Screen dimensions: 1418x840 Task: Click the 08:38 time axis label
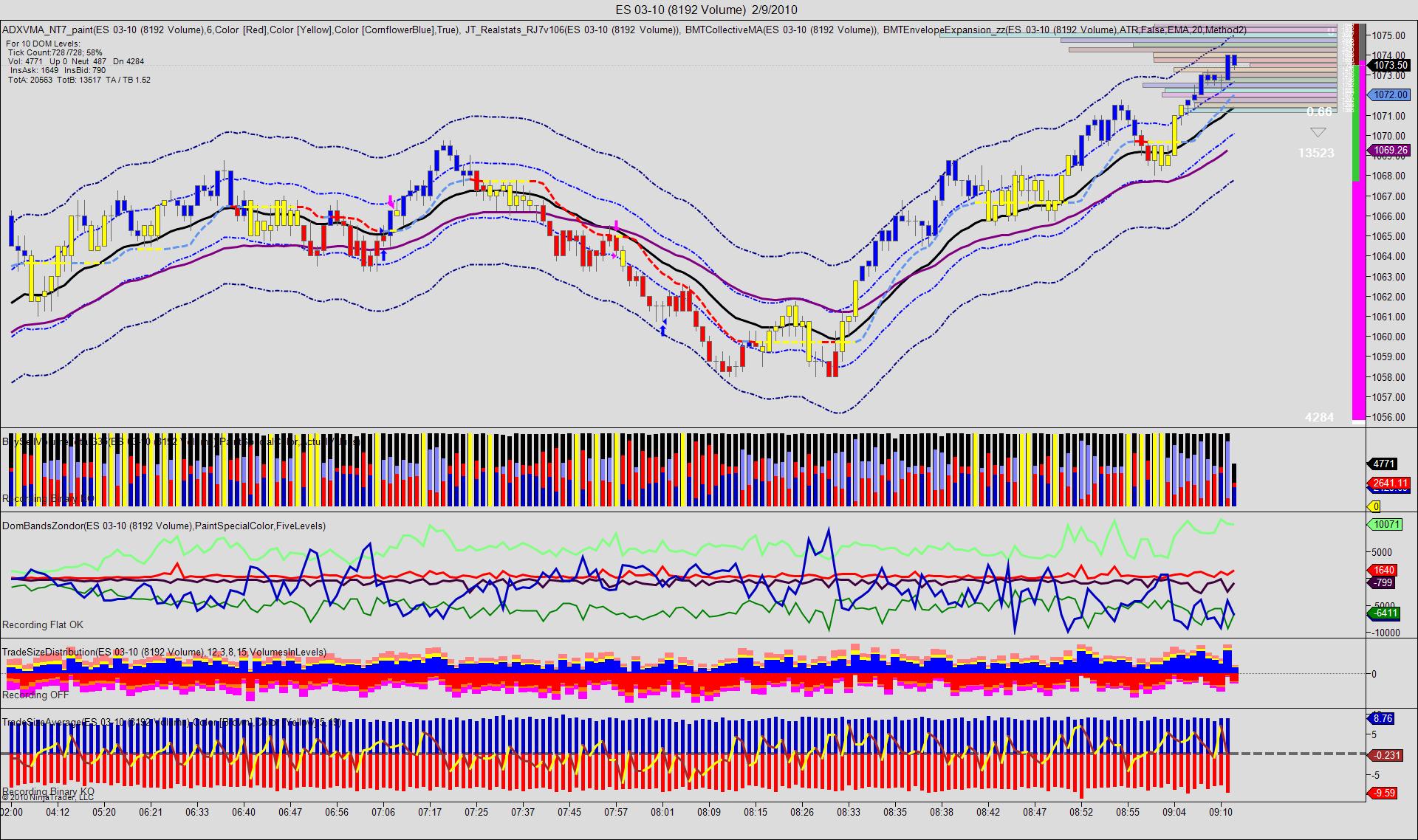coord(942,812)
